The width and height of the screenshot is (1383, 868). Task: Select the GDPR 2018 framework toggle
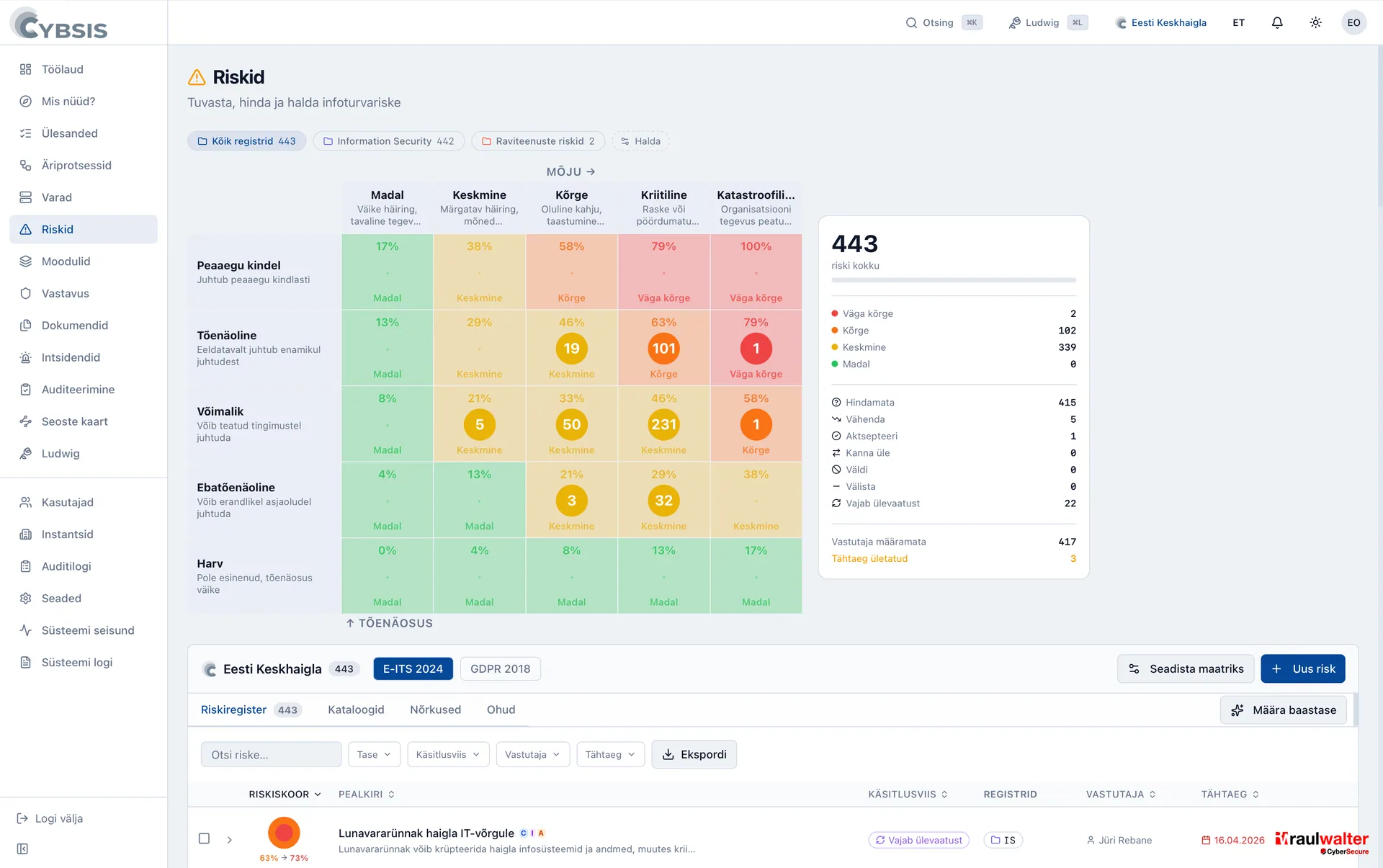[x=500, y=668]
